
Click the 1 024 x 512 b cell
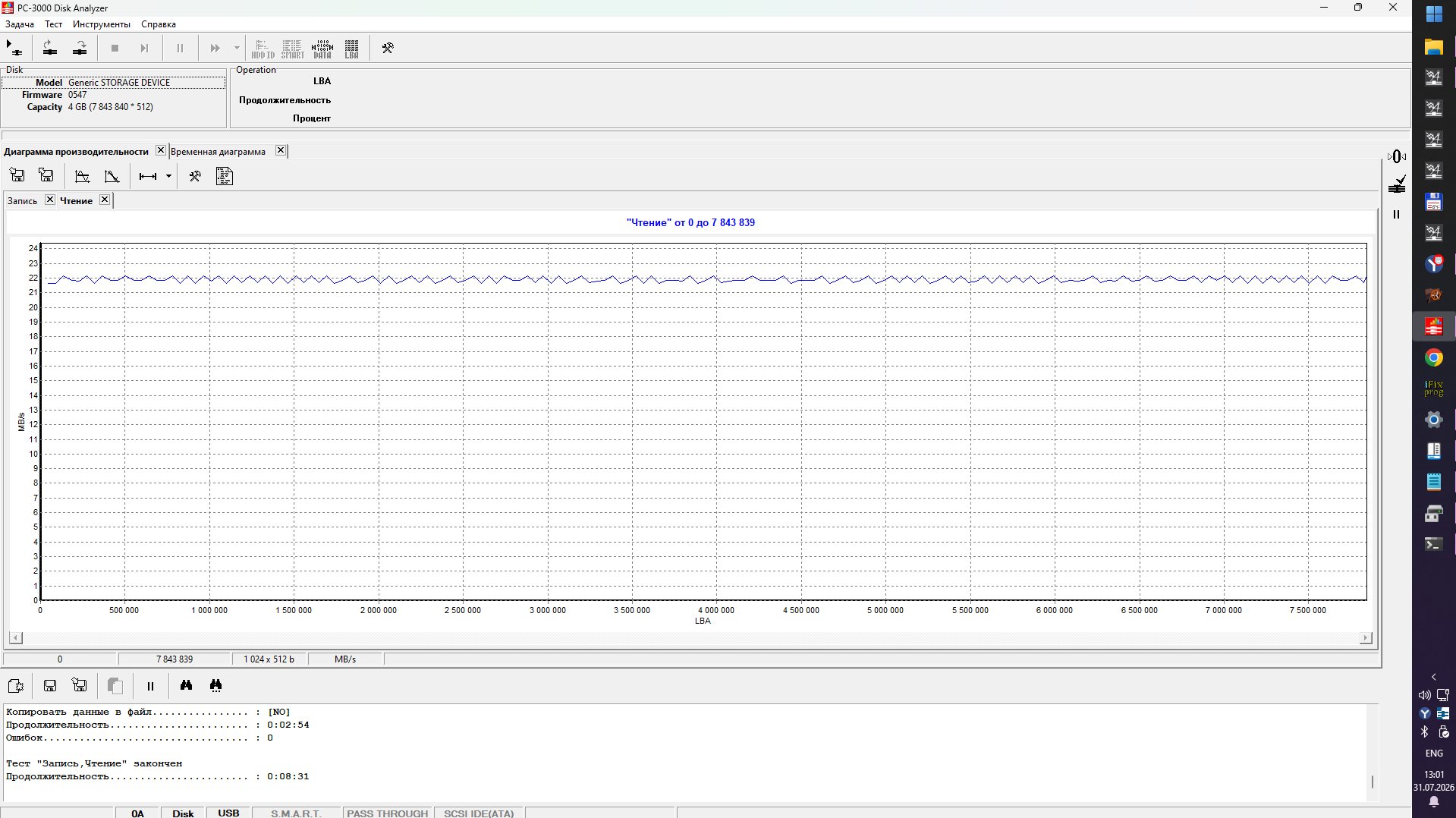coord(269,659)
